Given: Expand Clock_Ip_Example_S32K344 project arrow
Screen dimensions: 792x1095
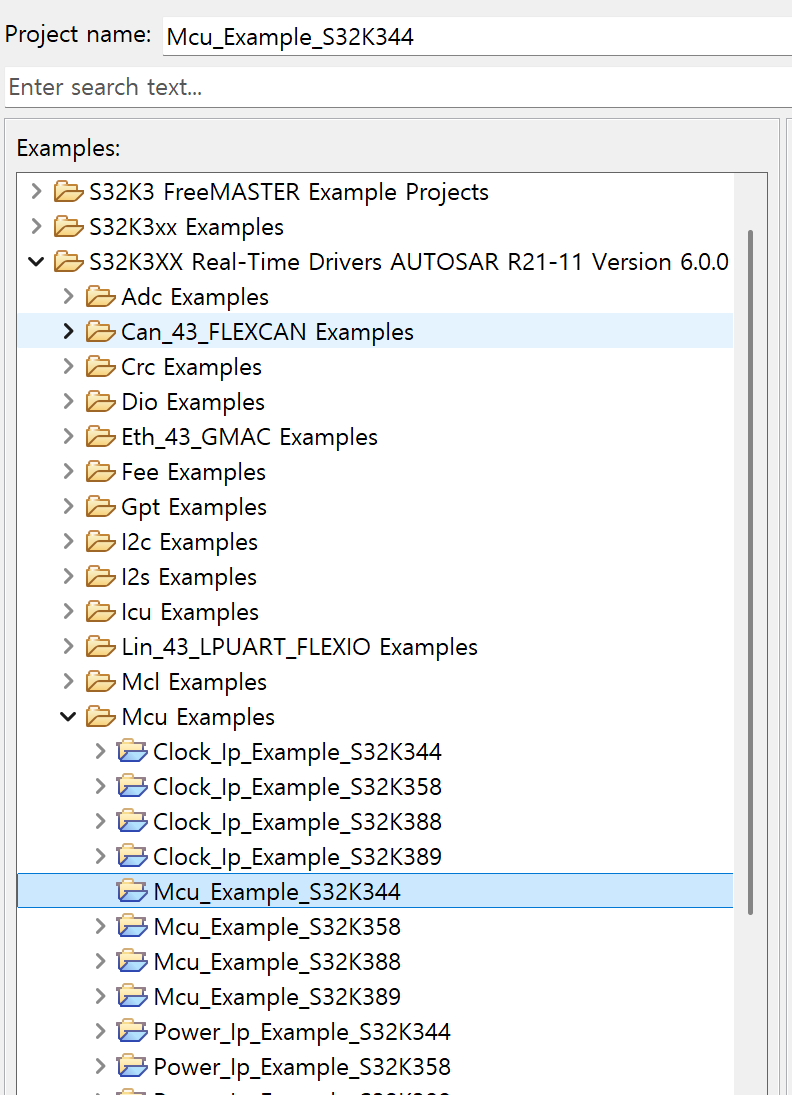Looking at the screenshot, I should [x=101, y=751].
